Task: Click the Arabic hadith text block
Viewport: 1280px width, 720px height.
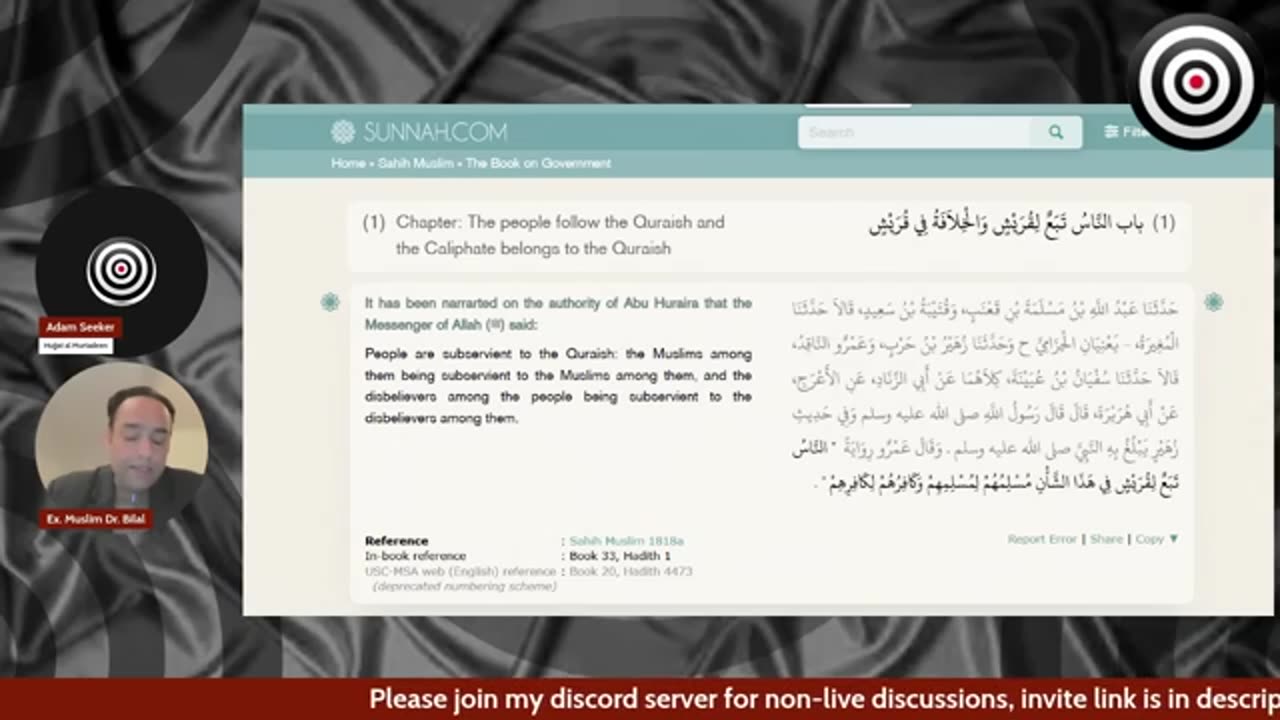Action: click(x=985, y=395)
